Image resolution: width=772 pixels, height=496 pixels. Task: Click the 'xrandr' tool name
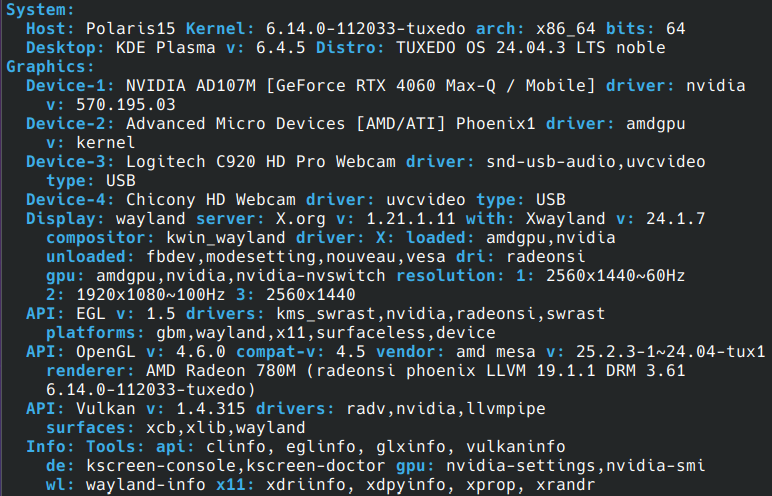(x=565, y=485)
